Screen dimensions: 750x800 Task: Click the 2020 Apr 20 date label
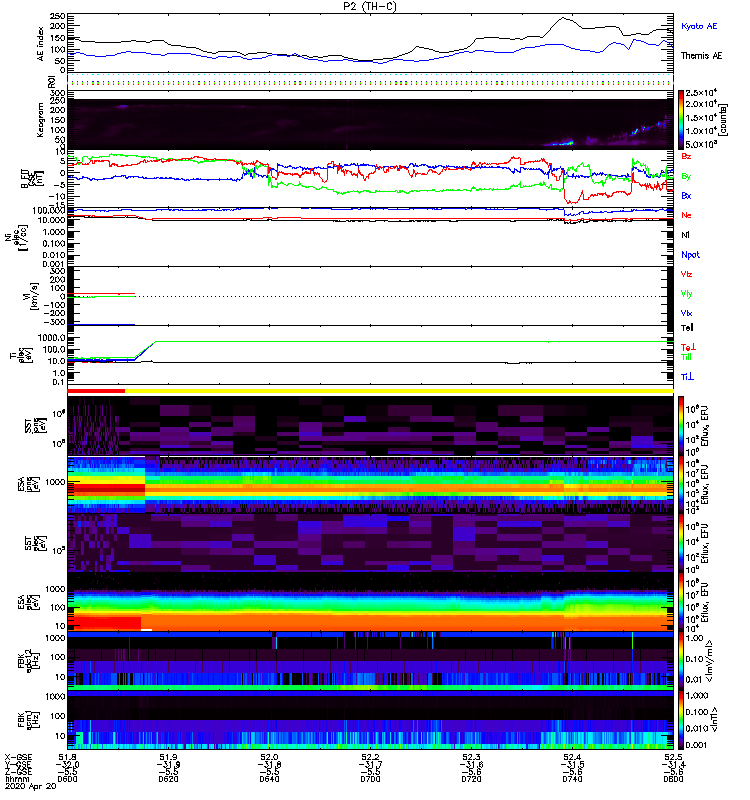pos(31,786)
